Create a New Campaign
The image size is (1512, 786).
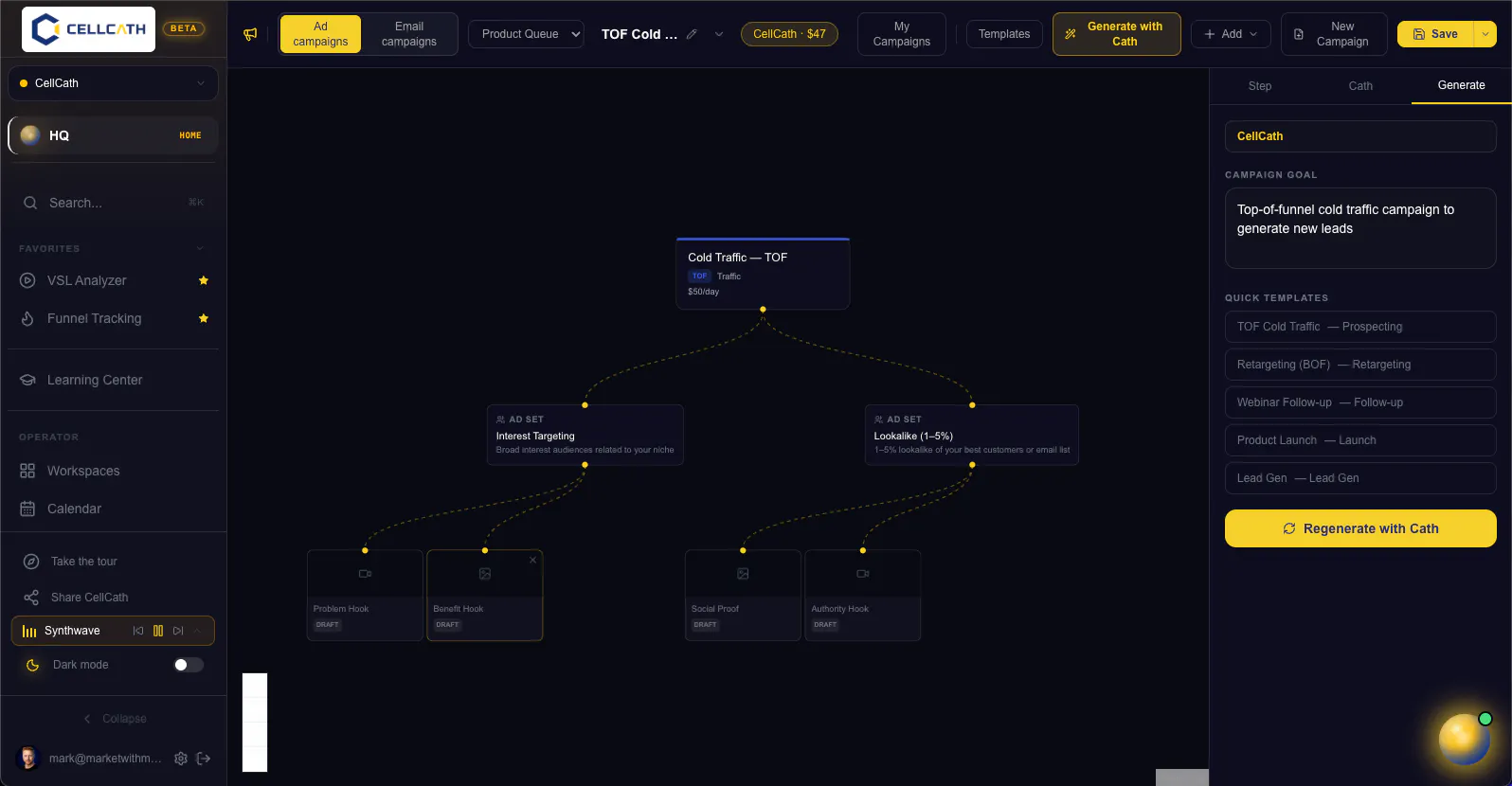[x=1334, y=34]
